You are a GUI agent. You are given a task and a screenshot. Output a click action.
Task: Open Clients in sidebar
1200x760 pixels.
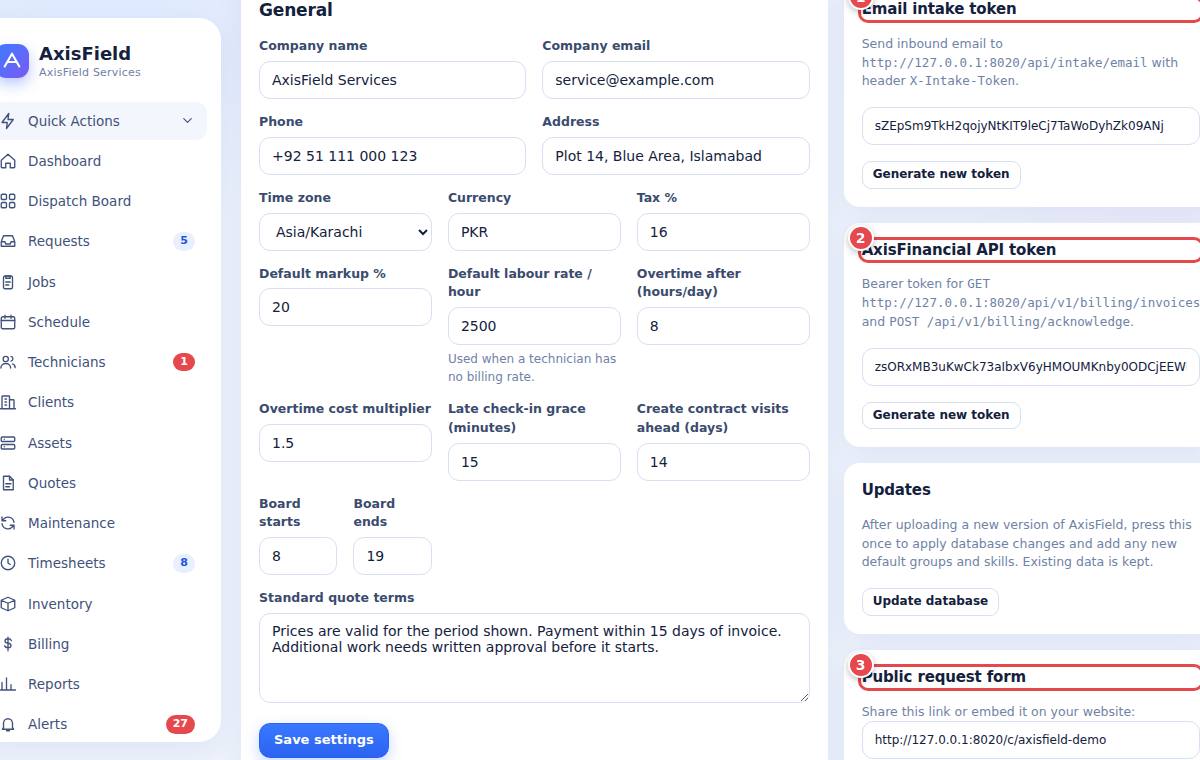pyautogui.click(x=98, y=402)
